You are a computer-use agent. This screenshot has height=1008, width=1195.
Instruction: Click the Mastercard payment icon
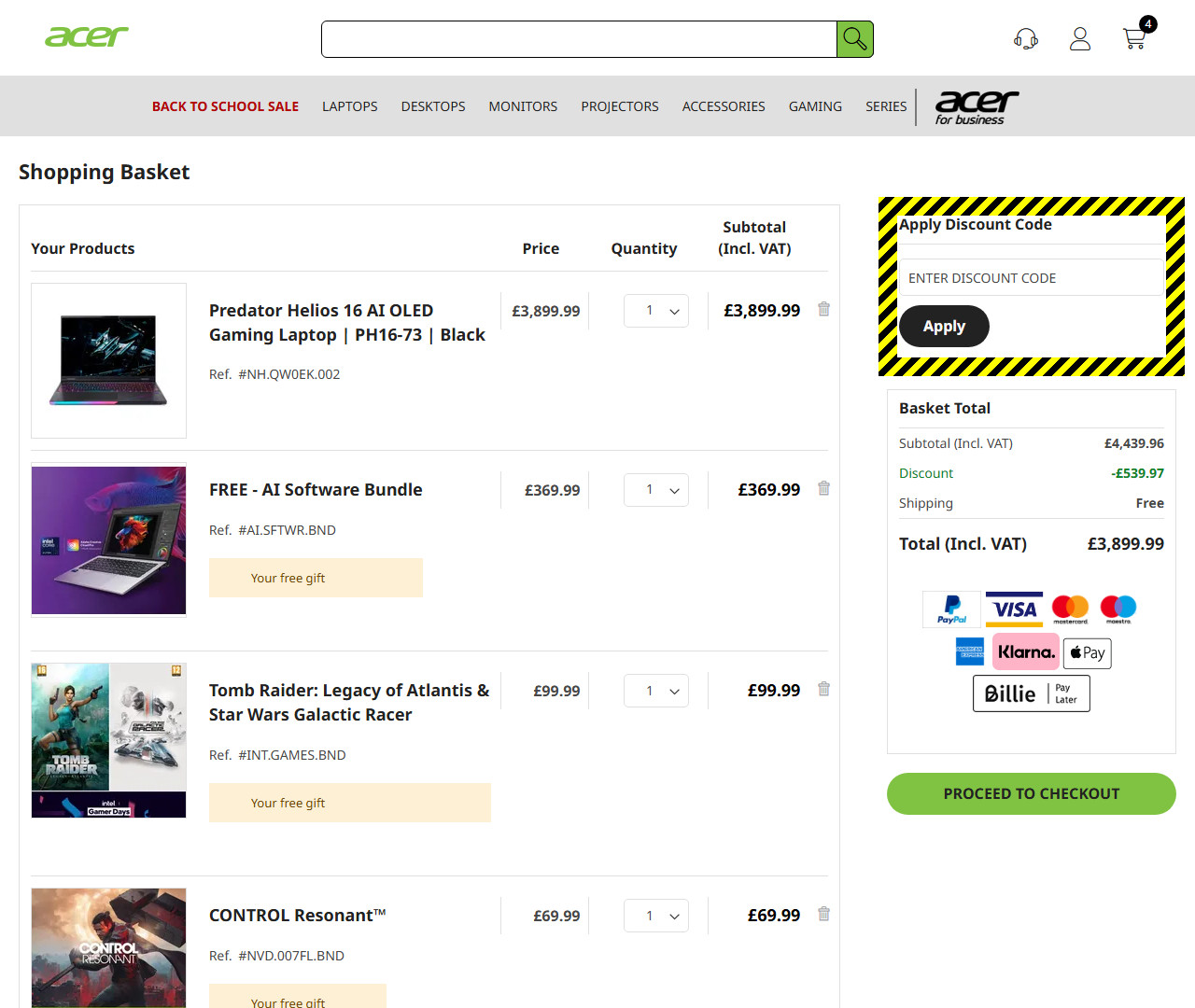[1070, 609]
